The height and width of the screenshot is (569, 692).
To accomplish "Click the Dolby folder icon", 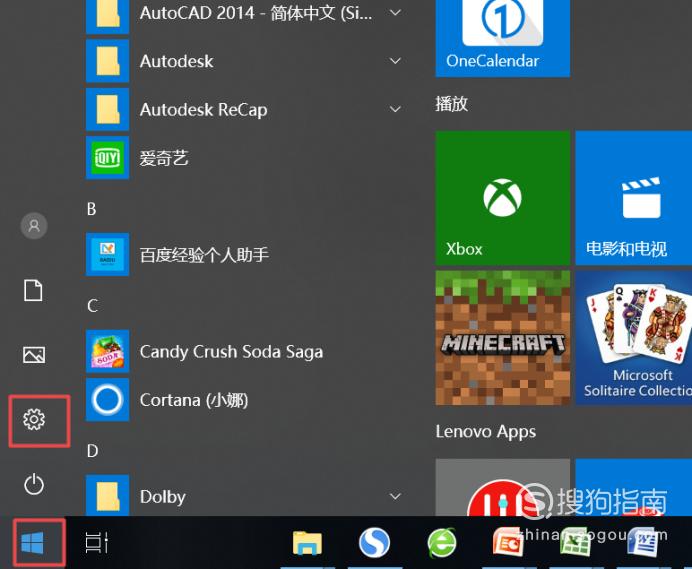I will 107,495.
